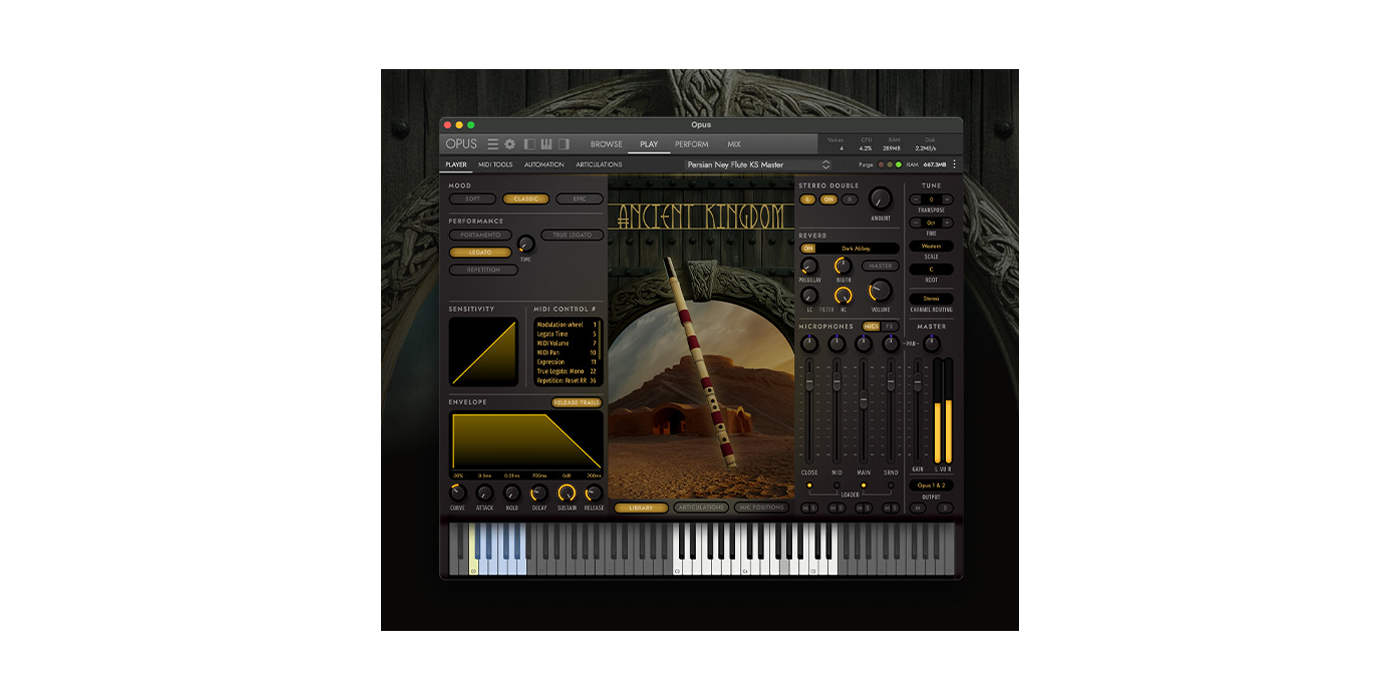Click the Stereo Double Amount knob
Image resolution: width=1400 pixels, height=700 pixels.
(x=880, y=198)
